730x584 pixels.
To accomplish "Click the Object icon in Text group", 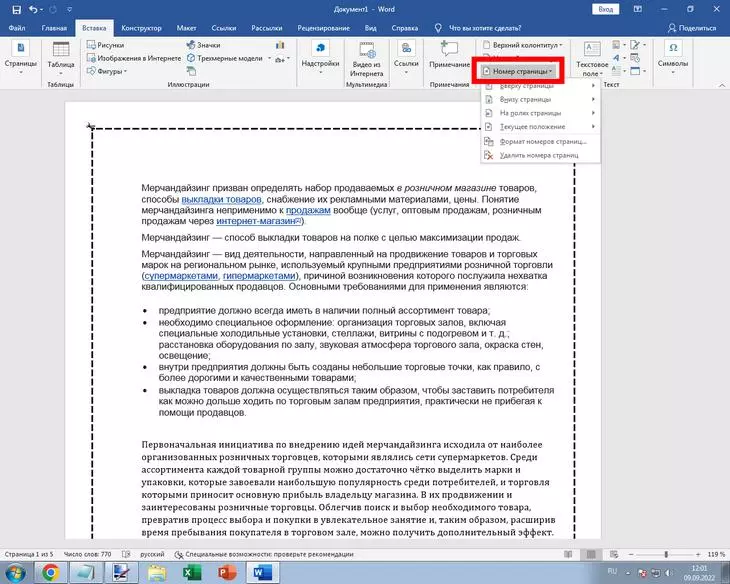I will 637,71.
